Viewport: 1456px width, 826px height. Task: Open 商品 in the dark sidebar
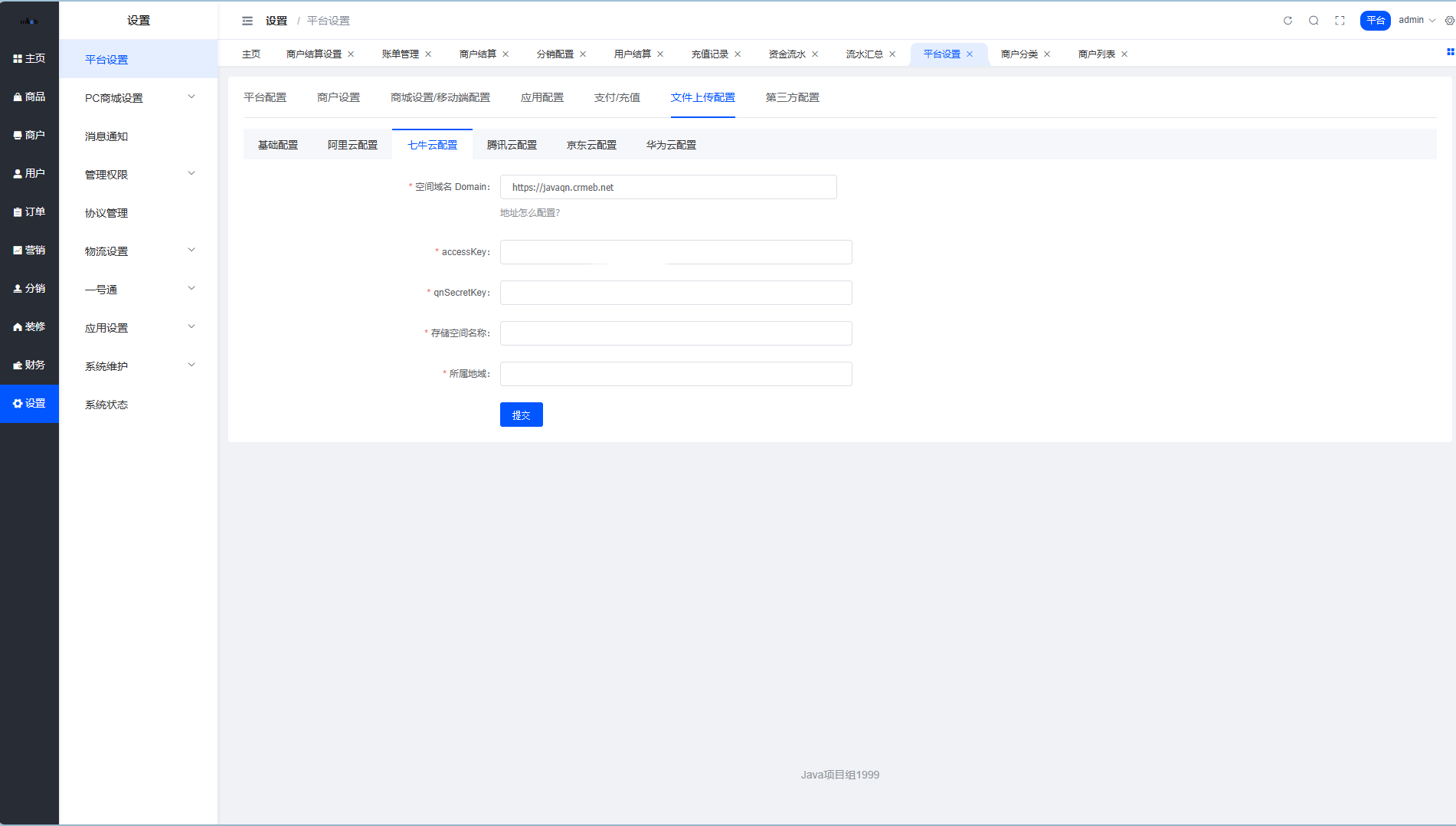coord(29,97)
